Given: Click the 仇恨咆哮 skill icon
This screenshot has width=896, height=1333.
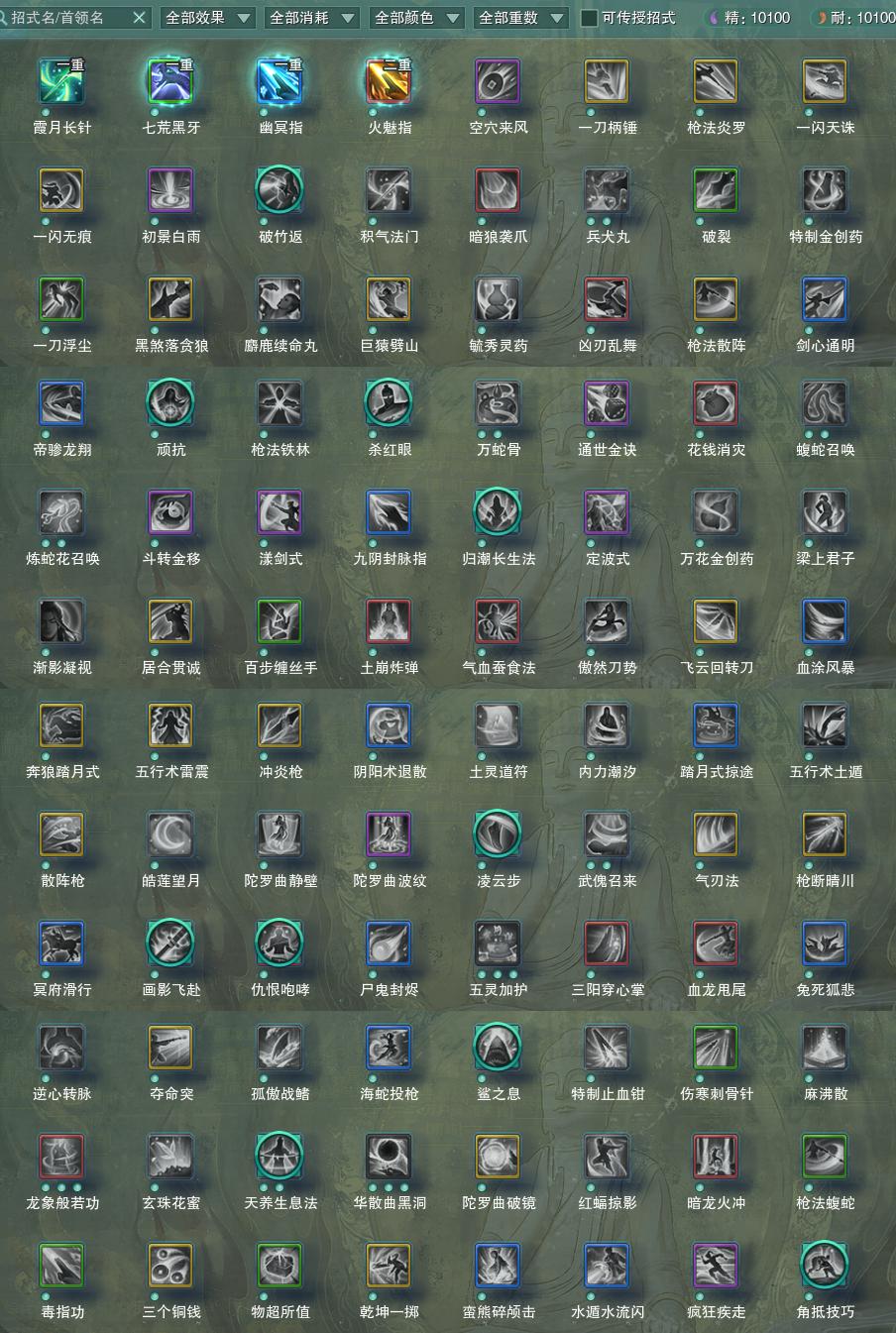Looking at the screenshot, I should (x=280, y=944).
